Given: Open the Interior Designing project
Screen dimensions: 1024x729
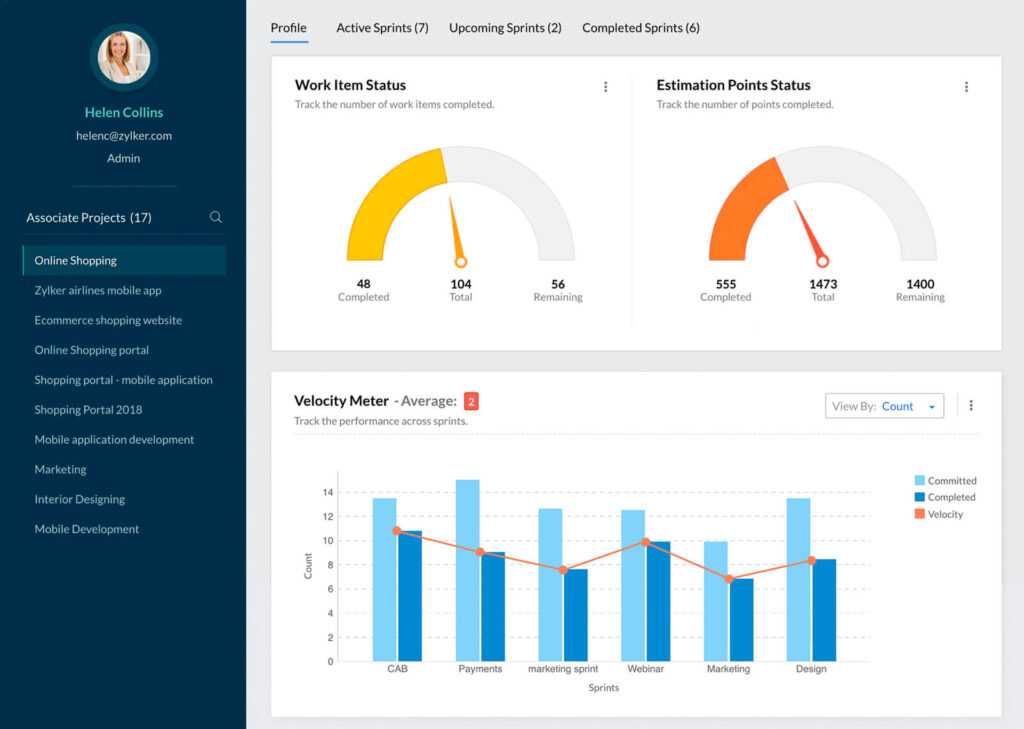Looking at the screenshot, I should (x=80, y=499).
